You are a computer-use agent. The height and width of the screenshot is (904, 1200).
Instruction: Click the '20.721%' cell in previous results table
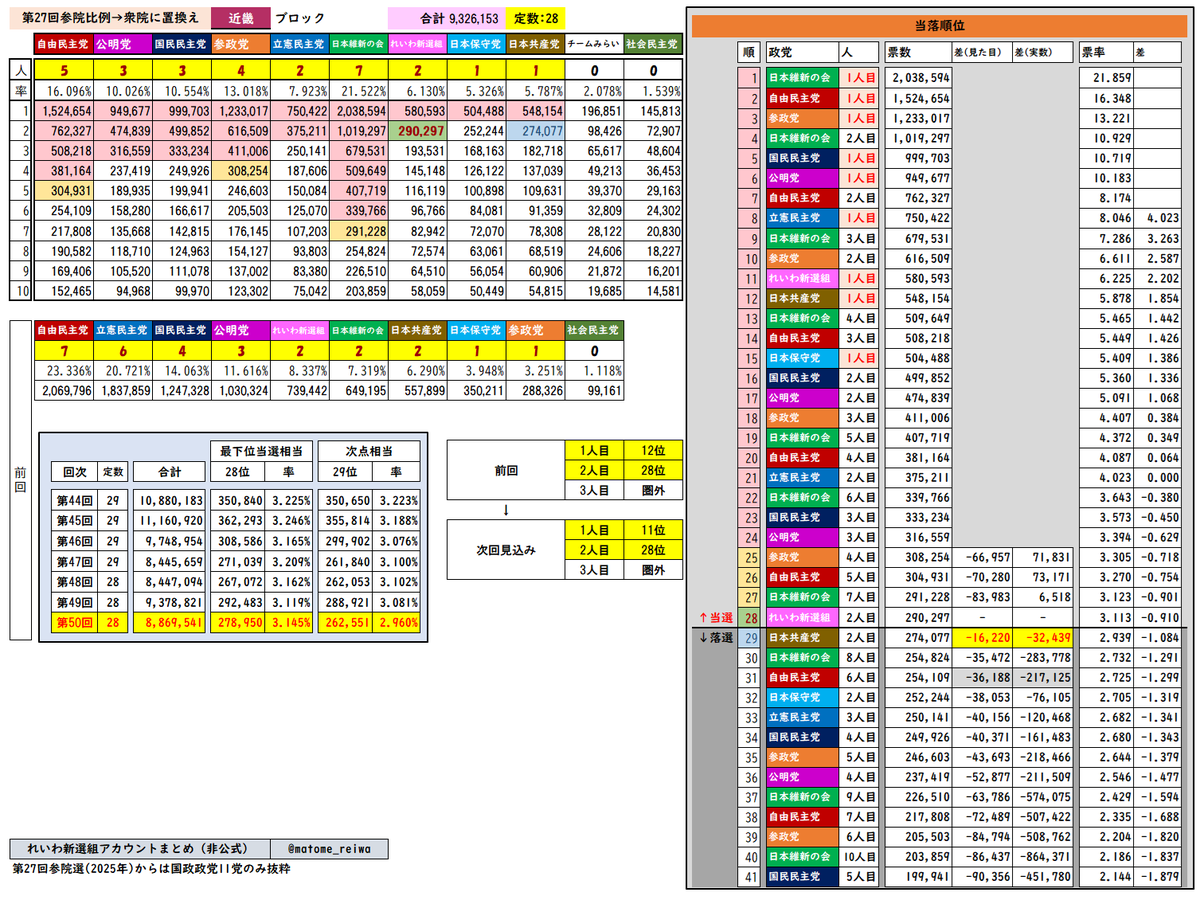coord(123,371)
